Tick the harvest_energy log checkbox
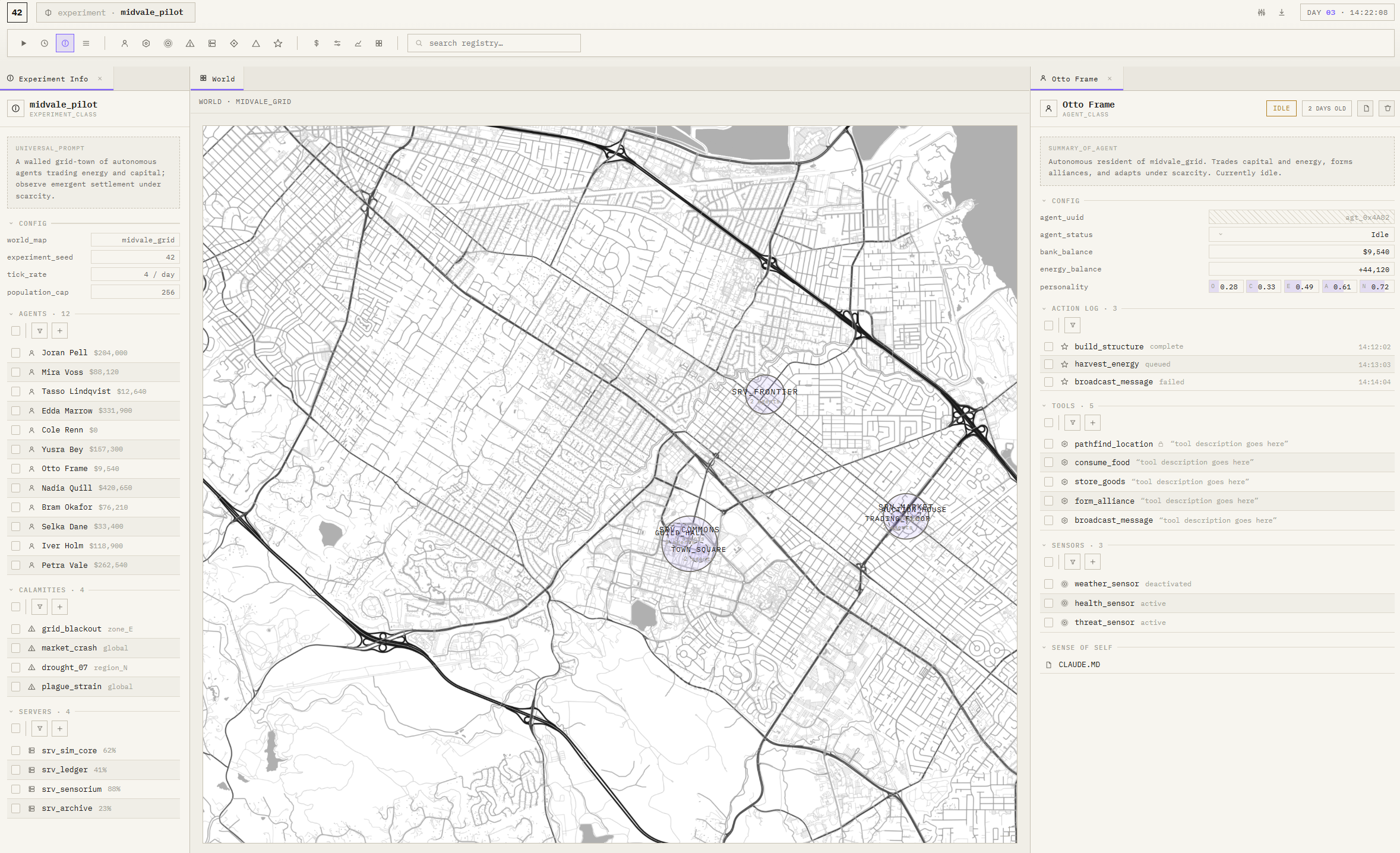This screenshot has width=1400, height=853. click(x=1049, y=365)
